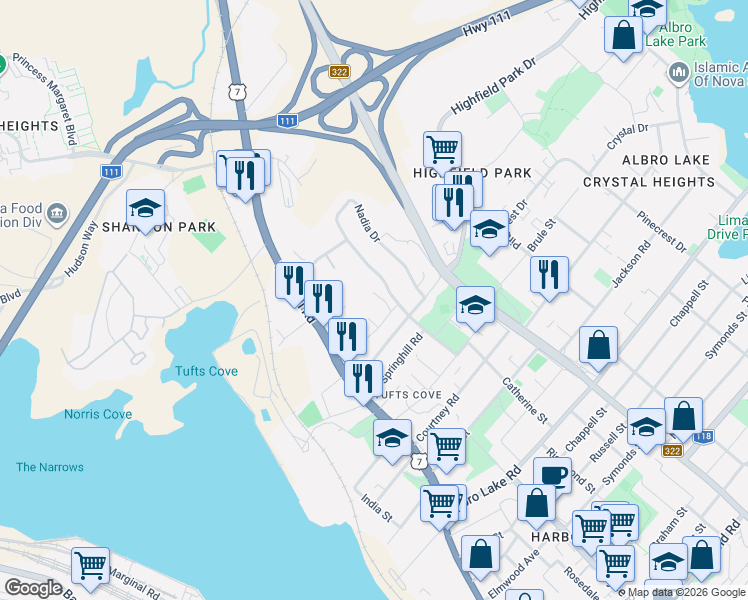Click the Nadia Dr street label
Viewport: 748px width, 600px height.
(x=367, y=223)
